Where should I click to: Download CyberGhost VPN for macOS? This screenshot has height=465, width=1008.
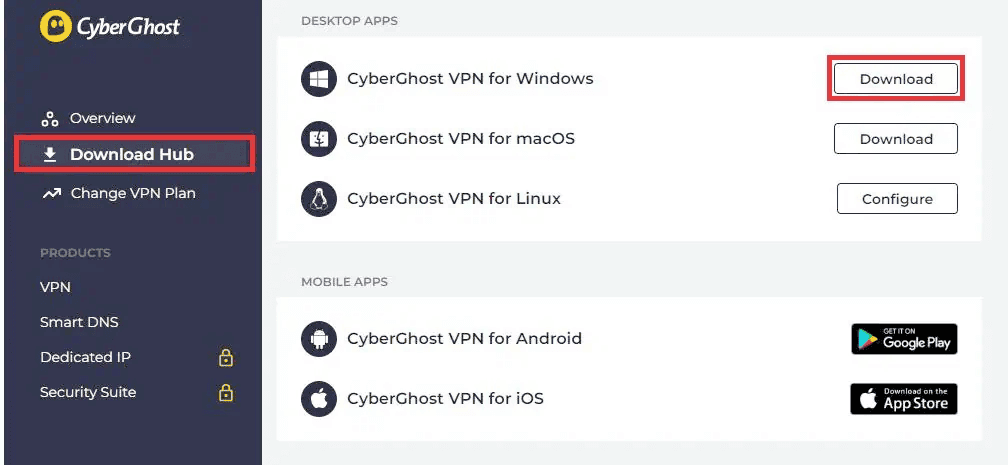pos(896,139)
